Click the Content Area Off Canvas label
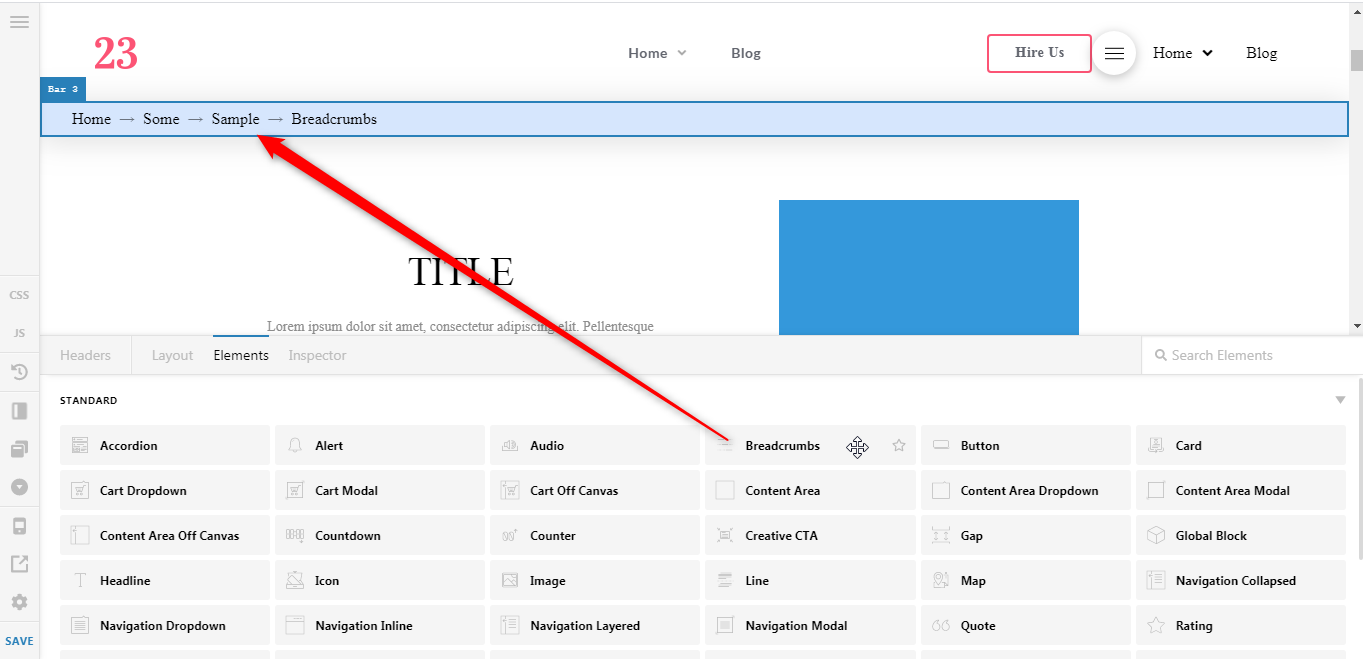The image size is (1363, 659). [x=169, y=536]
